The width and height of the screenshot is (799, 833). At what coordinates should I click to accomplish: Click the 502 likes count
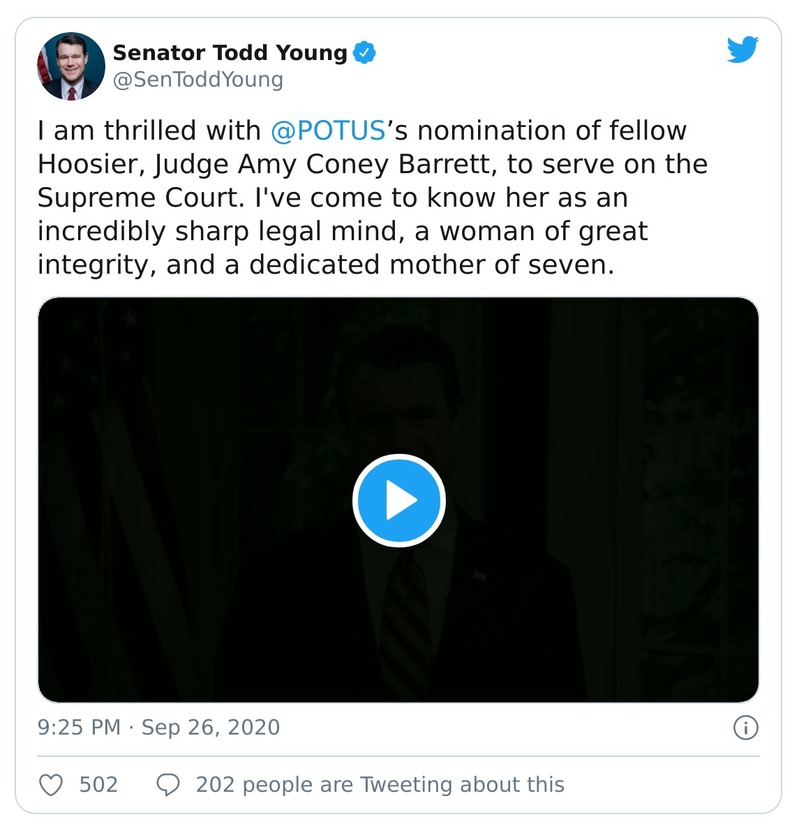(98, 784)
